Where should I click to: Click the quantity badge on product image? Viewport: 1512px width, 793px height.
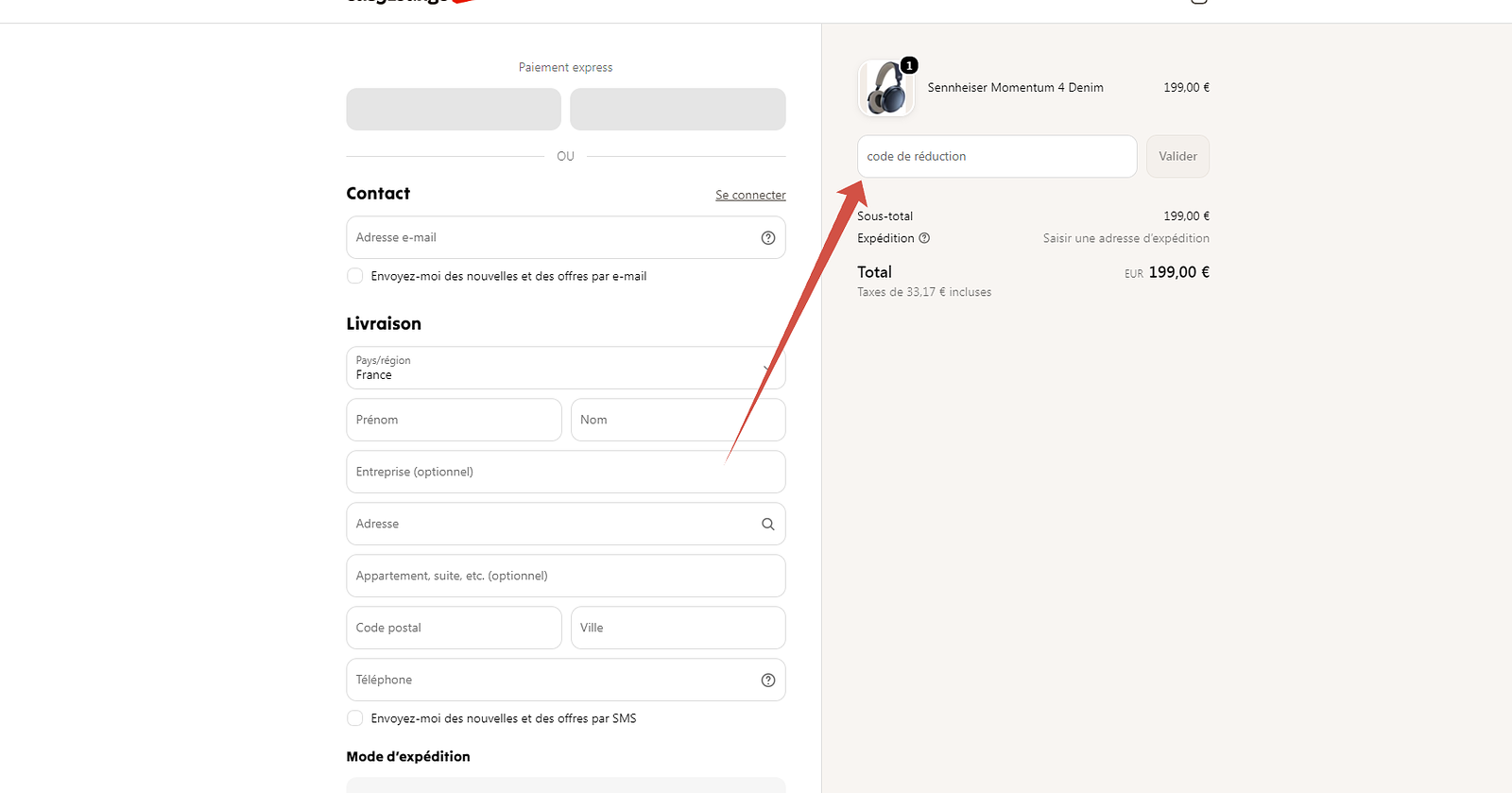(x=909, y=65)
